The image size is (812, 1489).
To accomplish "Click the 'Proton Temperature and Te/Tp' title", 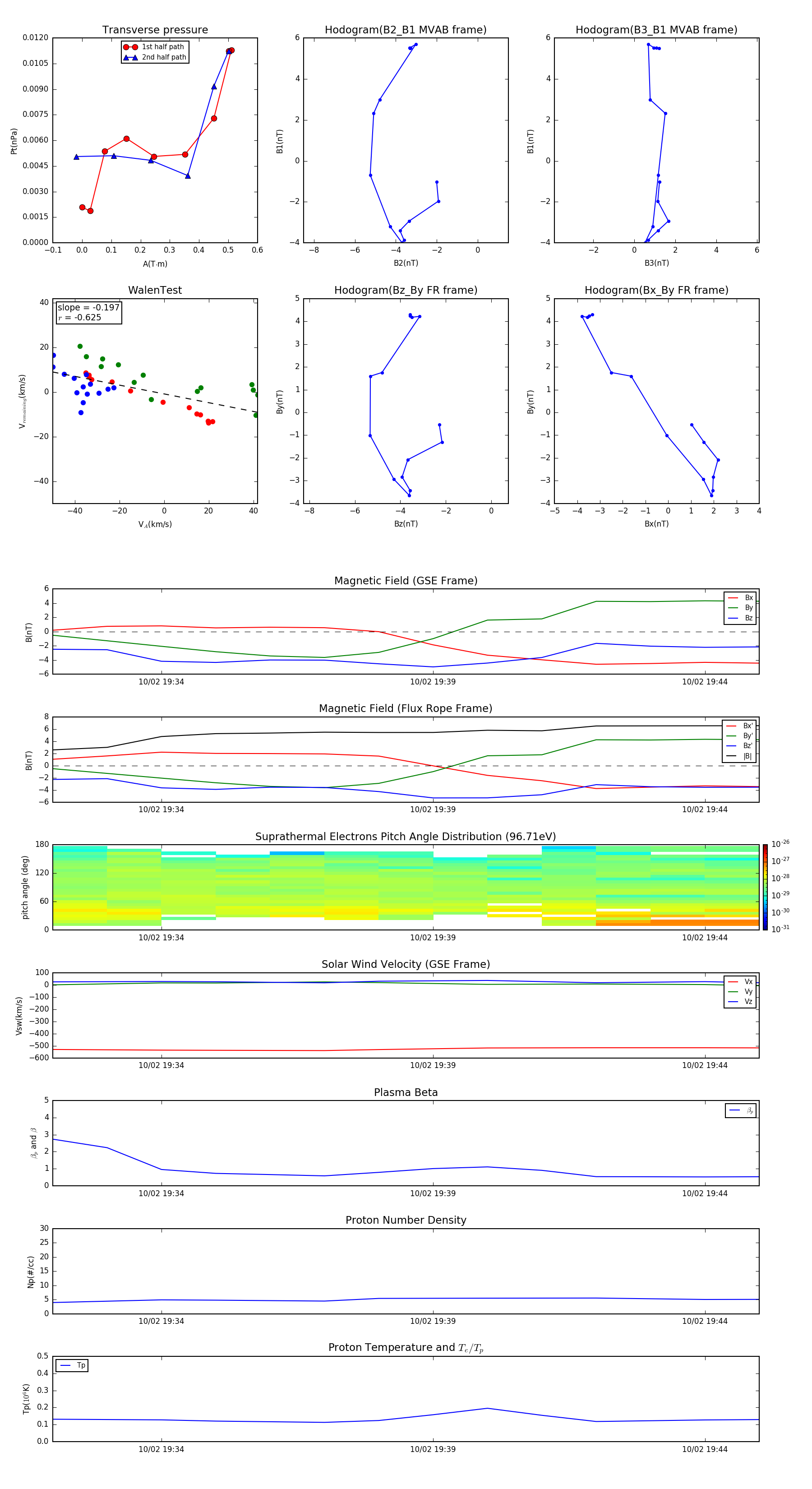I will (x=406, y=1347).
